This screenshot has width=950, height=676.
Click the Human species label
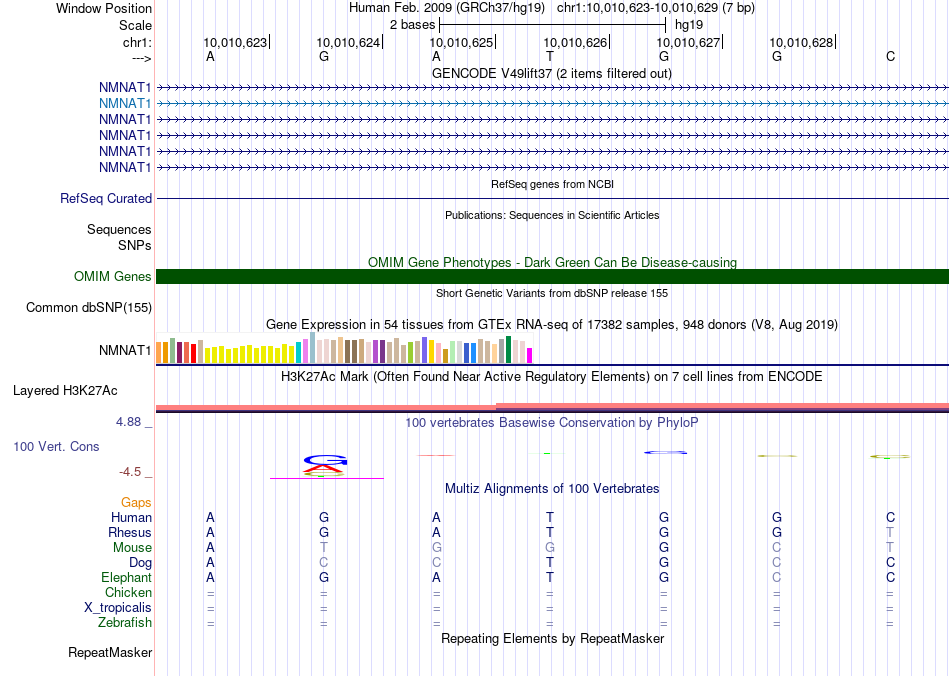click(131, 517)
